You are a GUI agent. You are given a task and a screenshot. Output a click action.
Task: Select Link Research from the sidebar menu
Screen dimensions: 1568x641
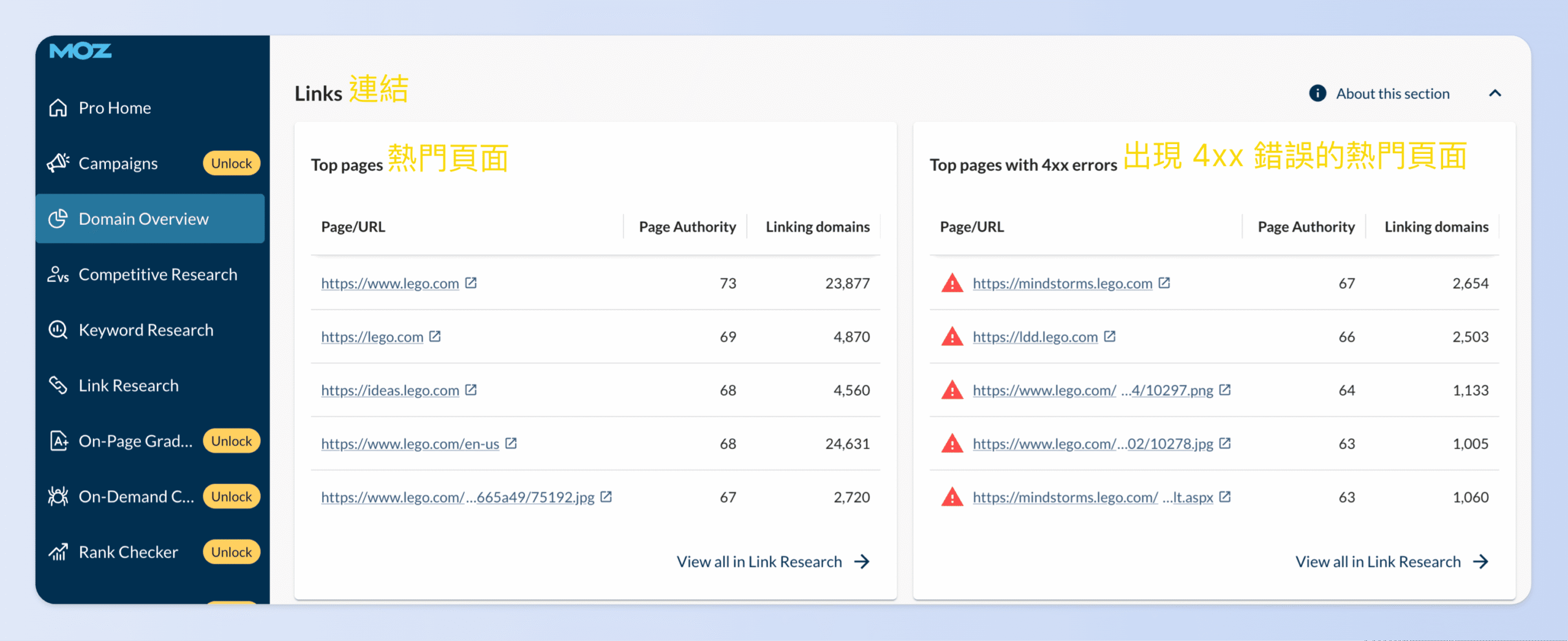click(129, 385)
